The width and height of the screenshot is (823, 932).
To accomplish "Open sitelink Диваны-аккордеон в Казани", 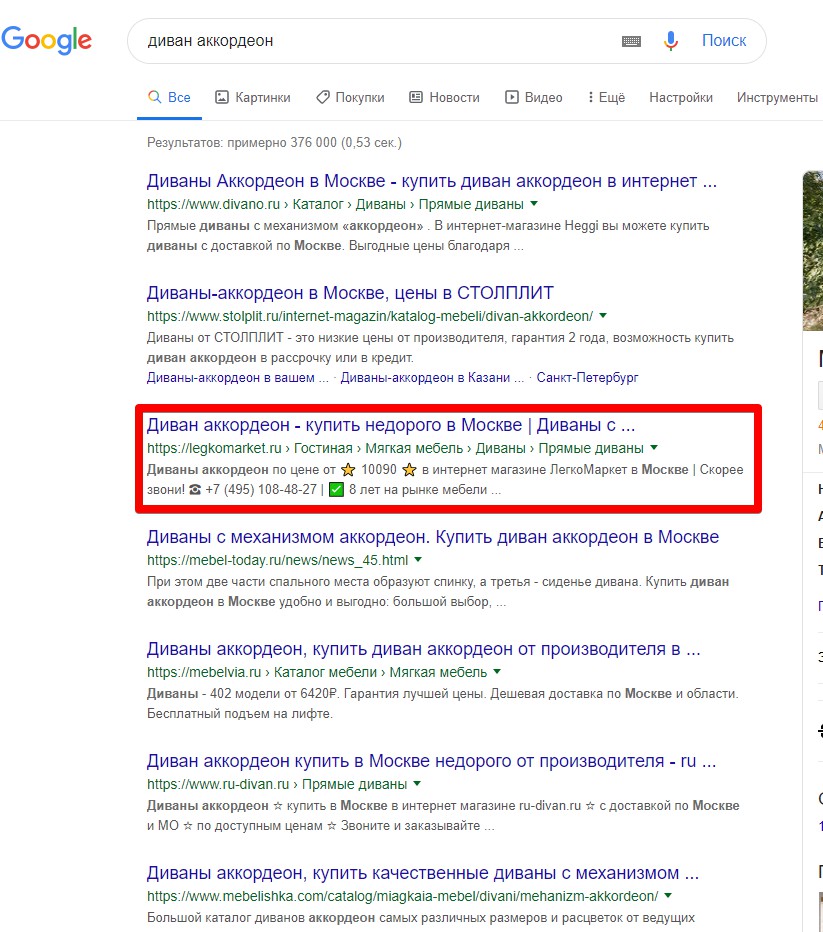I will tap(431, 377).
